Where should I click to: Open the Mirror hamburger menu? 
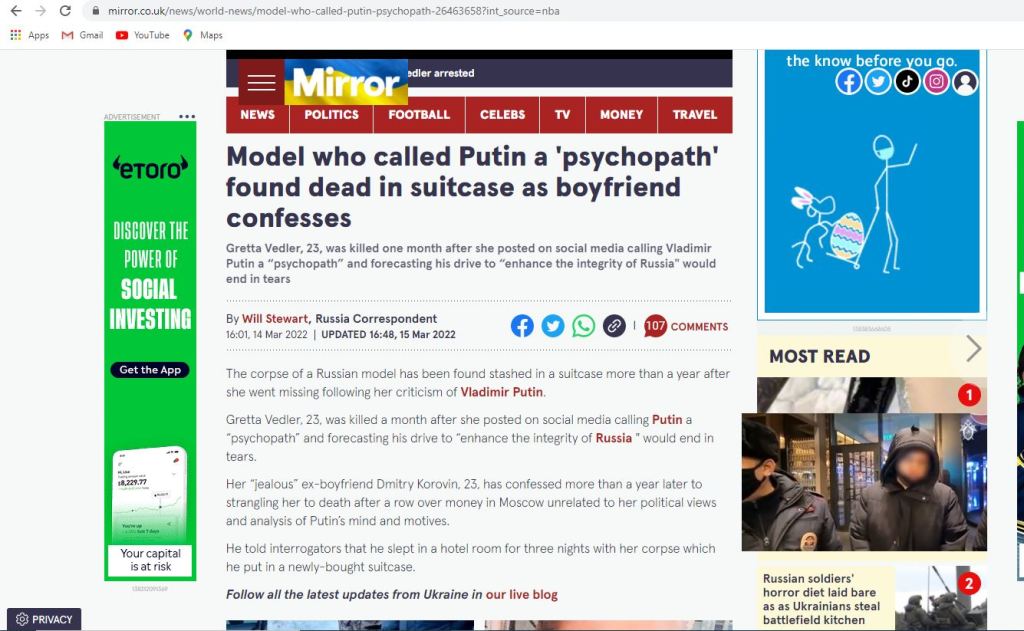(x=261, y=82)
